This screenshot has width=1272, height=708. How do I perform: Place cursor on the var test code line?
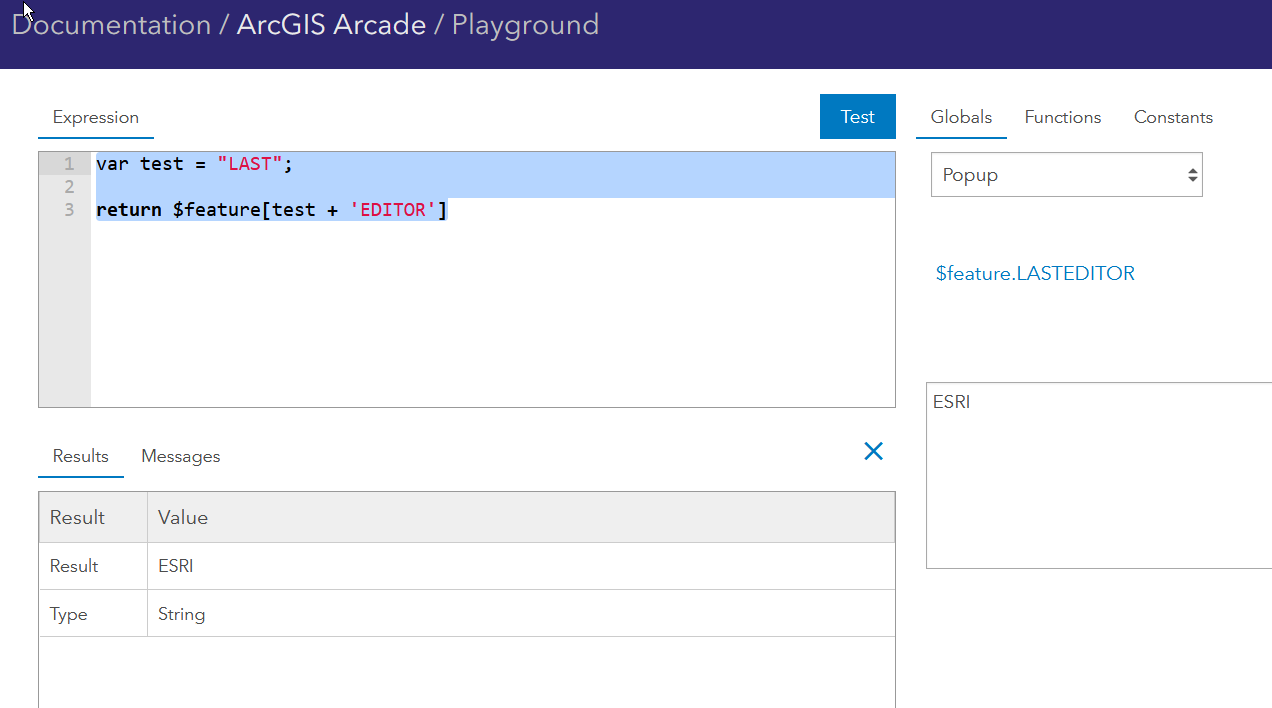[194, 164]
